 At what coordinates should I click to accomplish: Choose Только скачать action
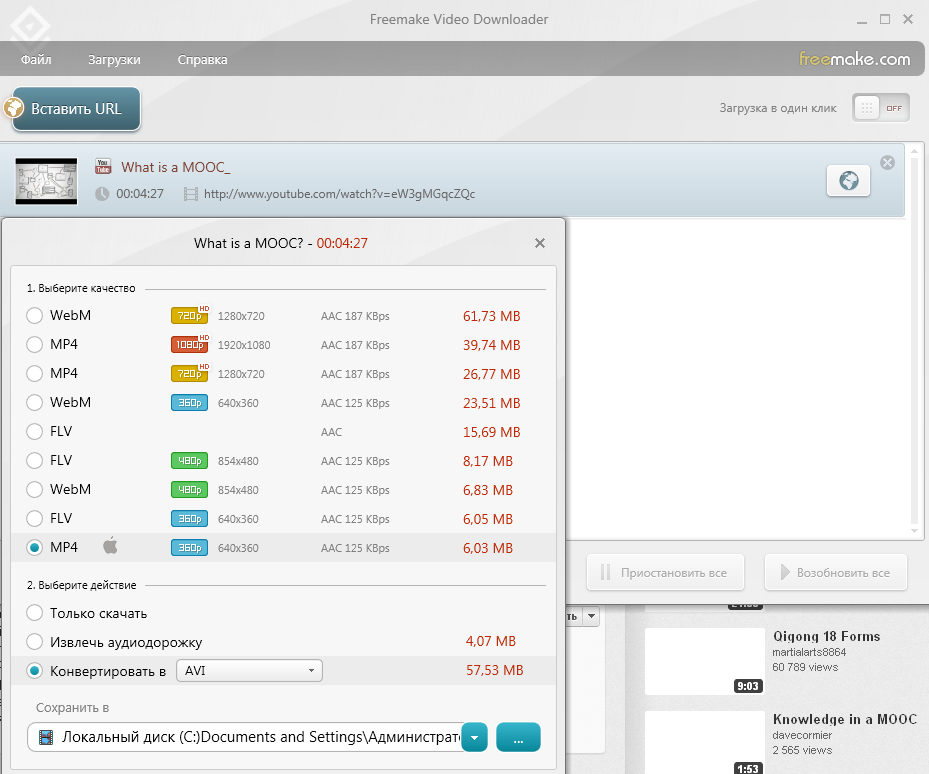(x=34, y=613)
